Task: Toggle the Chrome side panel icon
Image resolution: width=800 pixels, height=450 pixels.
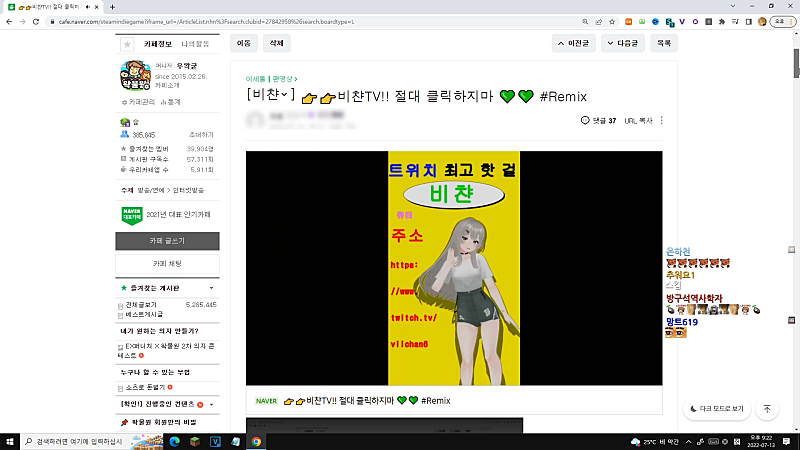Action: click(x=746, y=21)
